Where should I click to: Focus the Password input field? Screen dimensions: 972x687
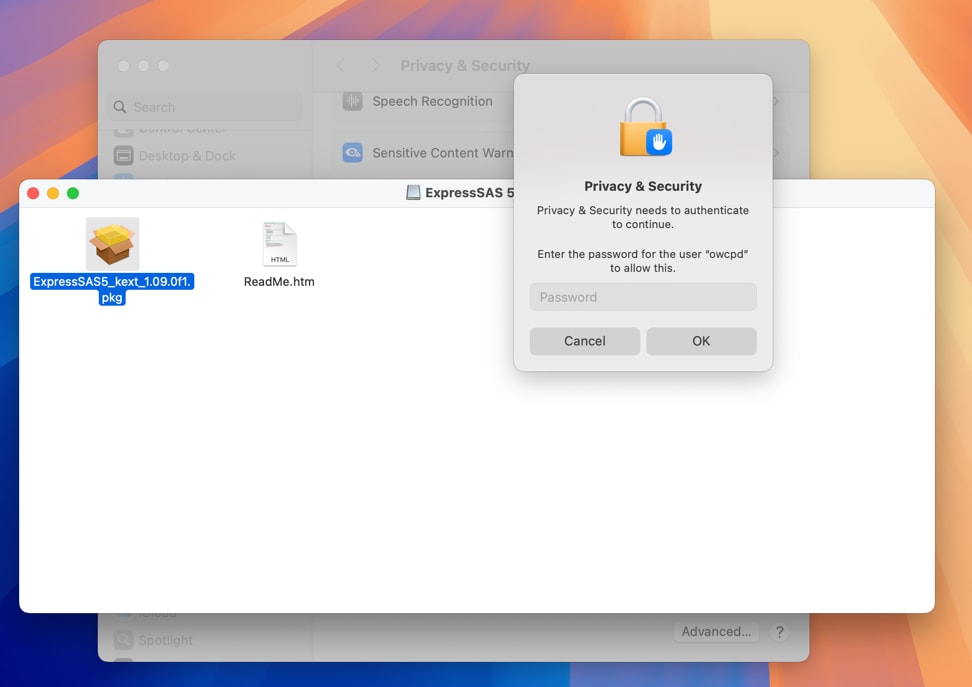643,297
